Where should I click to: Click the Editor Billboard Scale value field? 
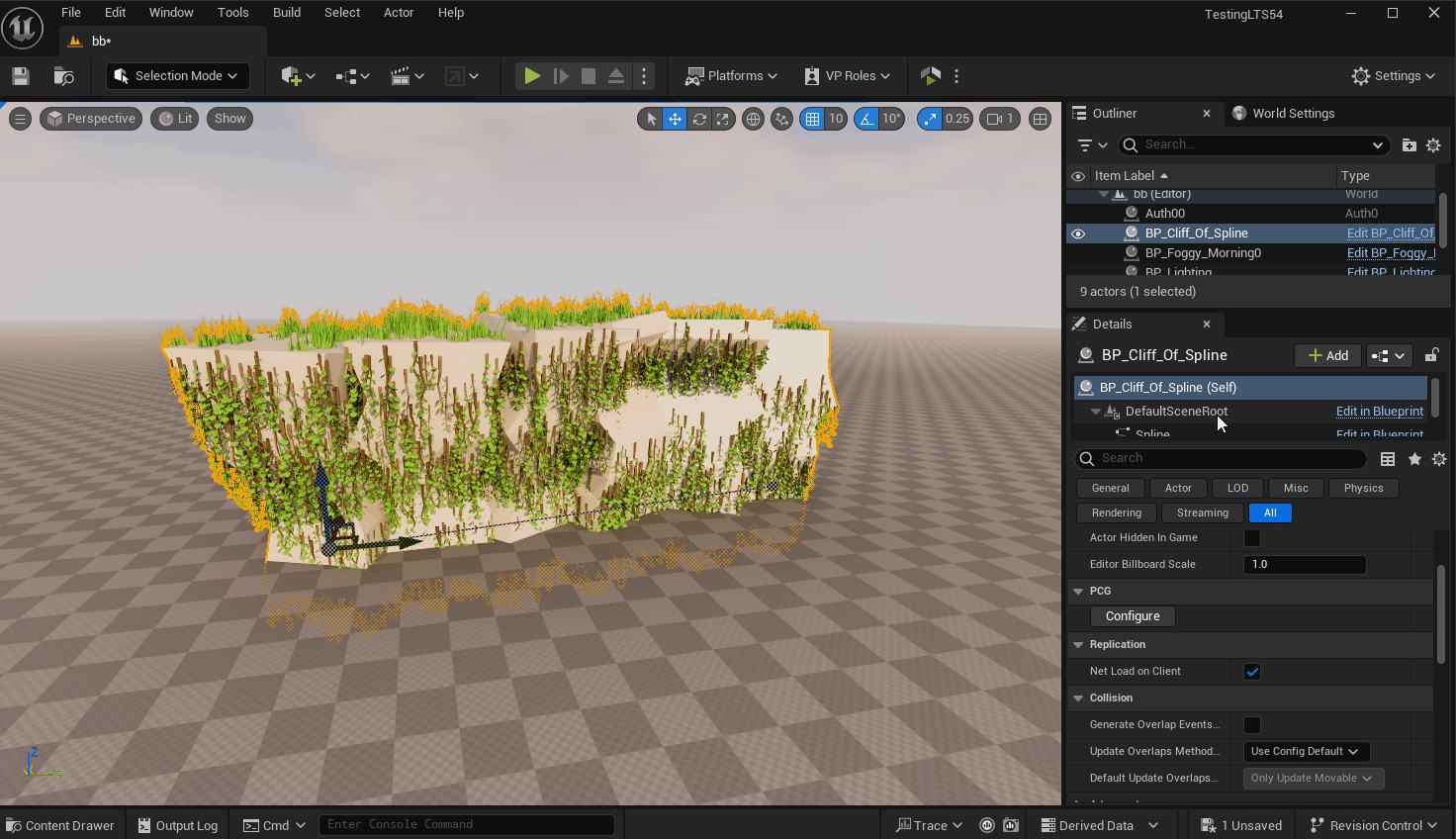[x=1305, y=565]
